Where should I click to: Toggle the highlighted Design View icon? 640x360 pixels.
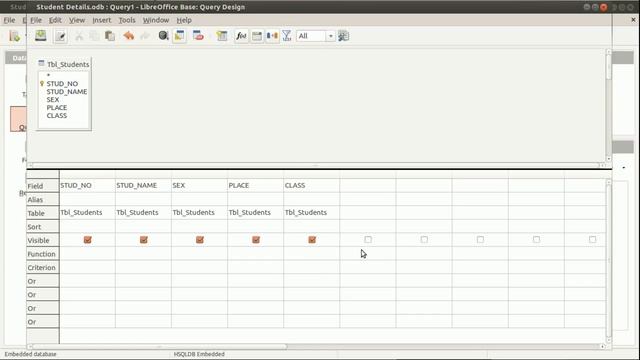coord(179,36)
